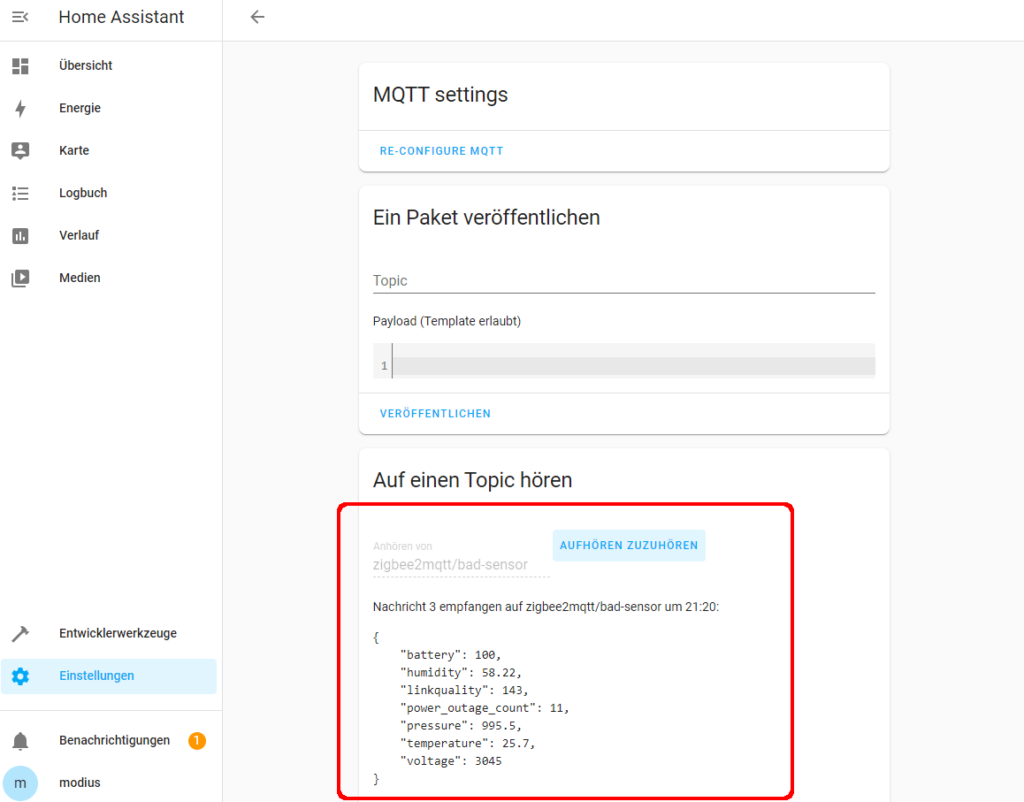
Task: Open Entwicklerwerkzeuge in the sidebar
Action: [108, 633]
